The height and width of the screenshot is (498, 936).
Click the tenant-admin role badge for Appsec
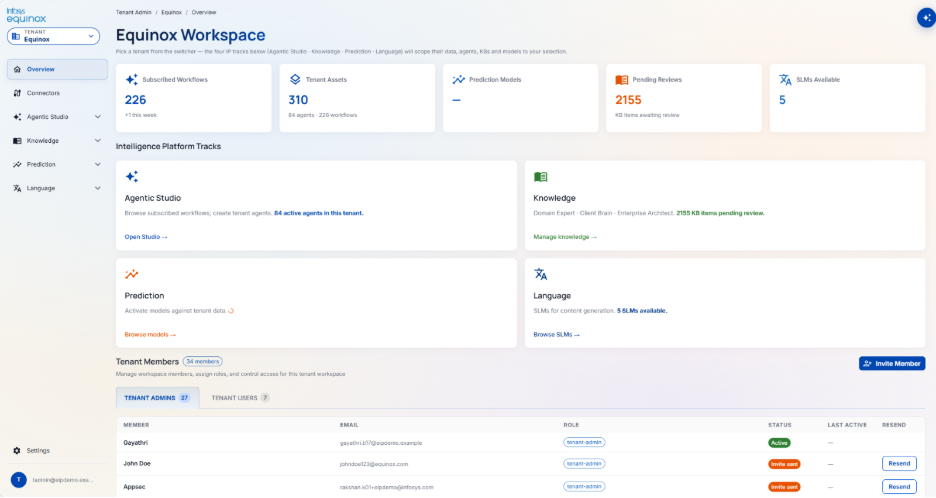click(584, 487)
